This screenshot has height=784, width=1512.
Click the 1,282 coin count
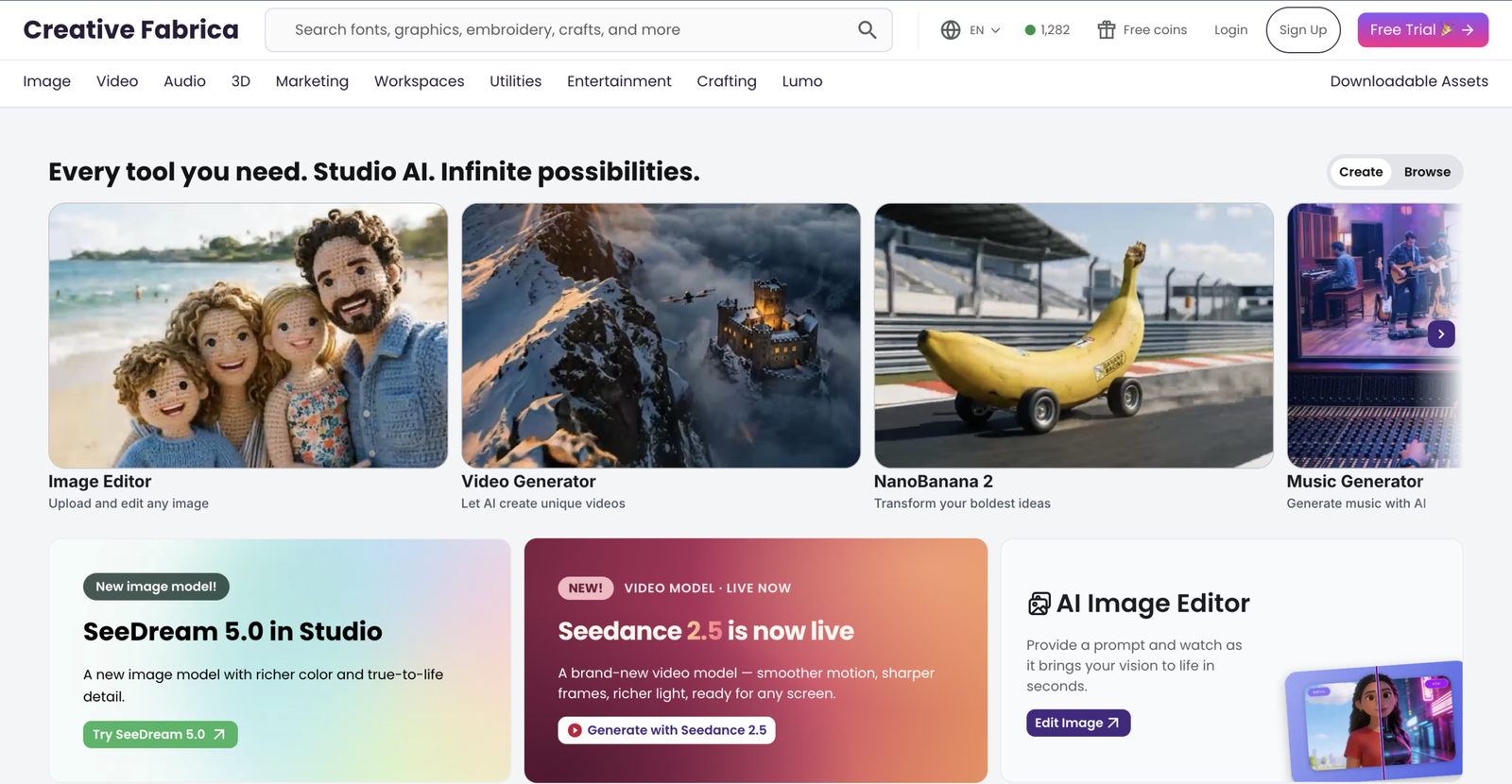tap(1055, 30)
